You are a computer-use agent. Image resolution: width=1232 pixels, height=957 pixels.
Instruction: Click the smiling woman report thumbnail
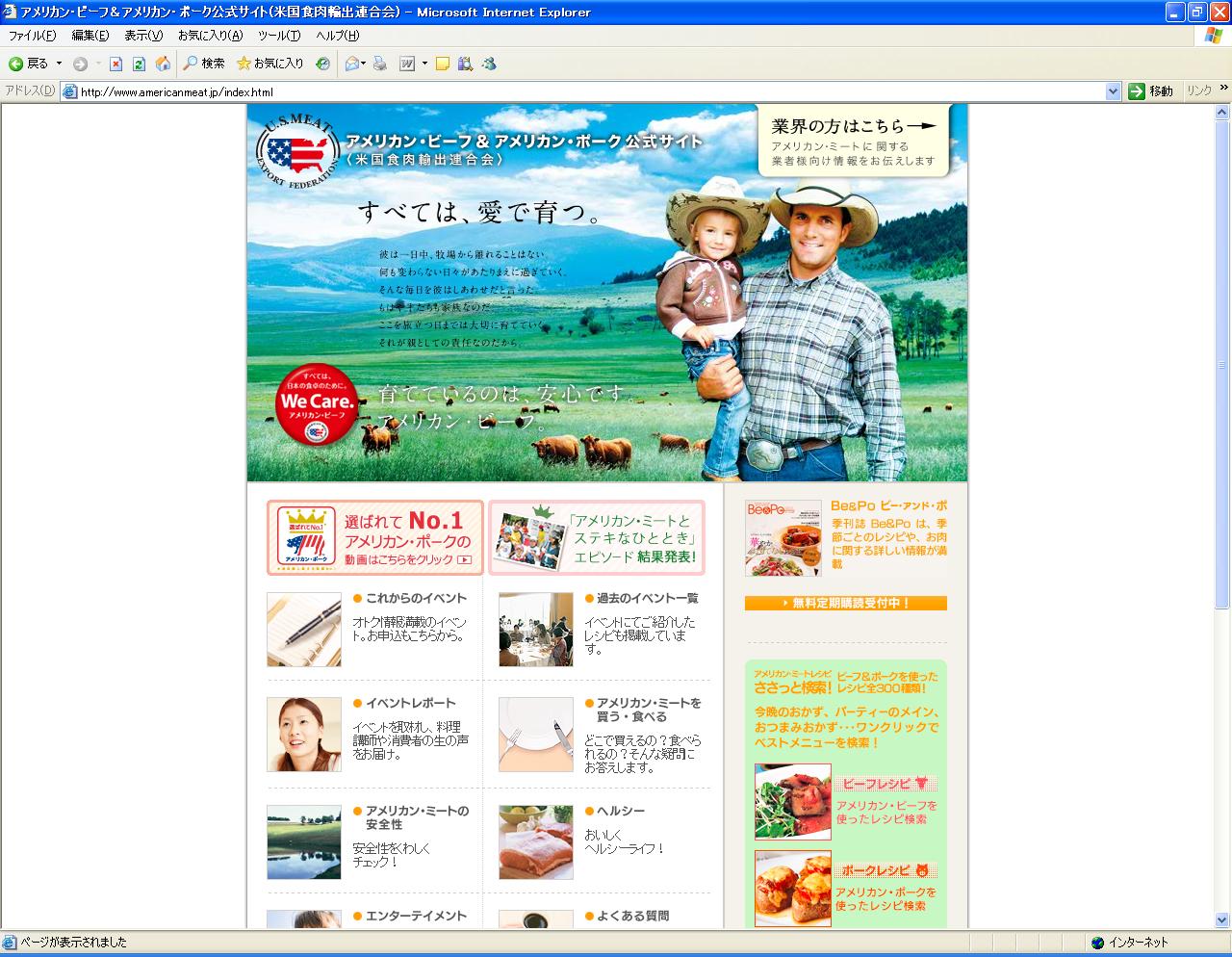point(304,735)
